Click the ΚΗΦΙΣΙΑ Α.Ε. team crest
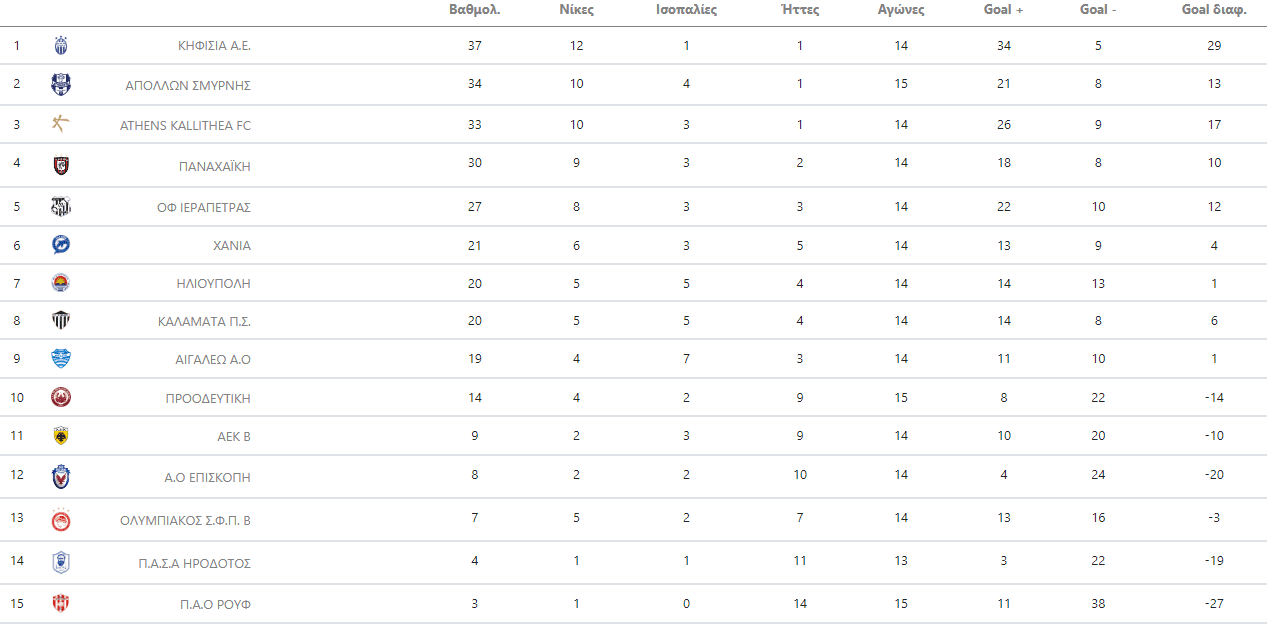1267x624 pixels. tap(61, 45)
